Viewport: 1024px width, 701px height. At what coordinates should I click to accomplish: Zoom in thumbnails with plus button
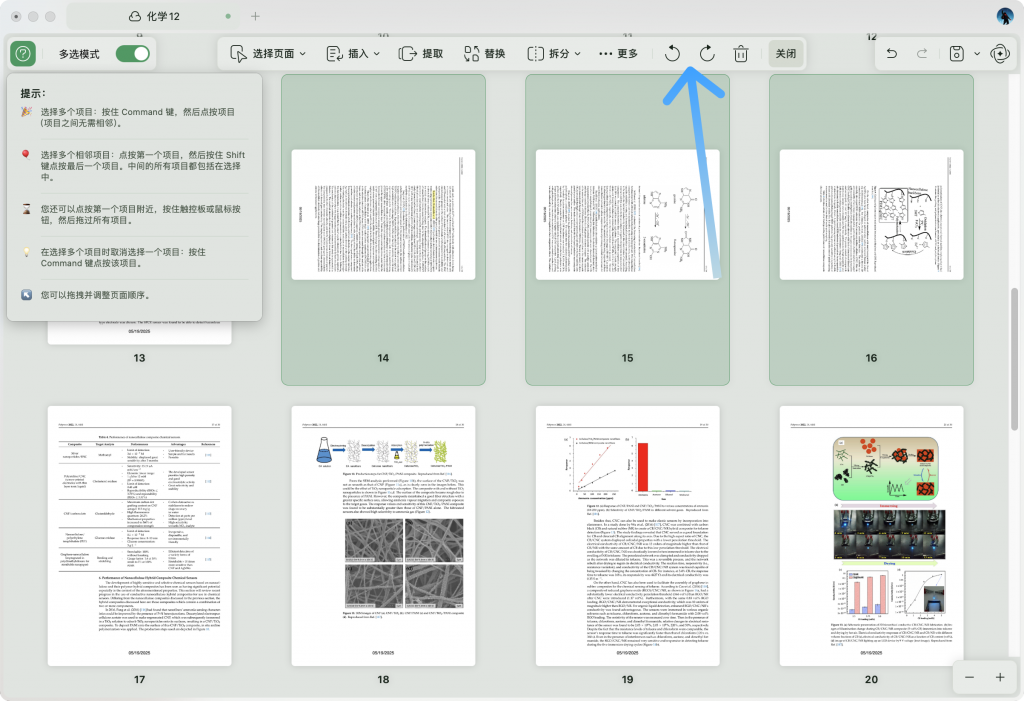tap(1000, 677)
